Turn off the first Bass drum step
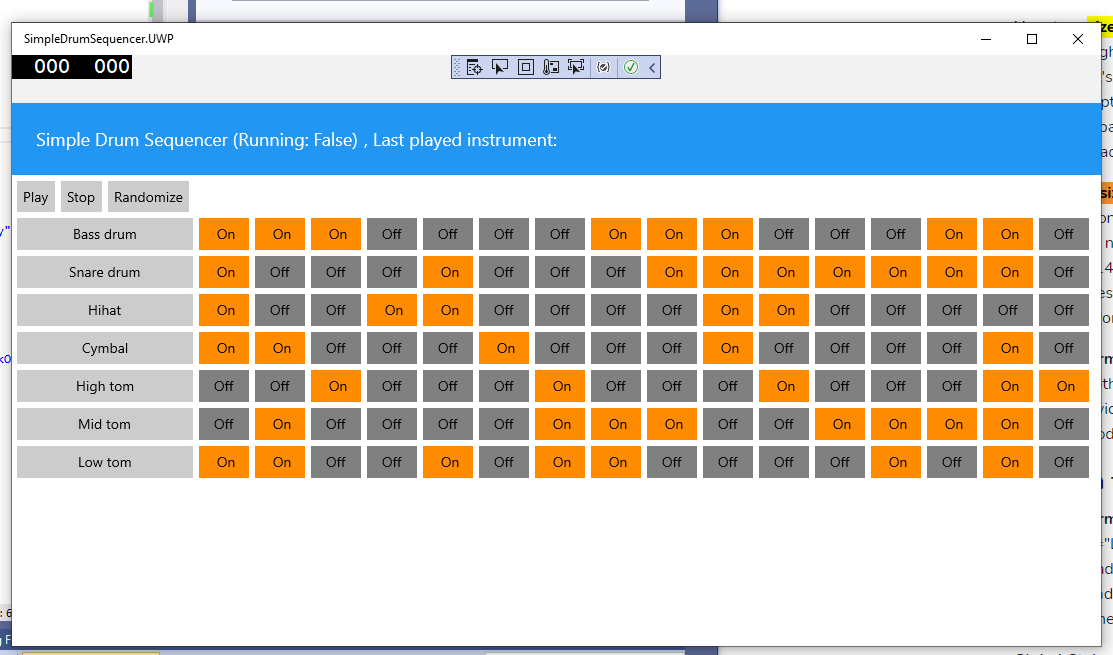Image resolution: width=1113 pixels, height=655 pixels. (x=224, y=234)
